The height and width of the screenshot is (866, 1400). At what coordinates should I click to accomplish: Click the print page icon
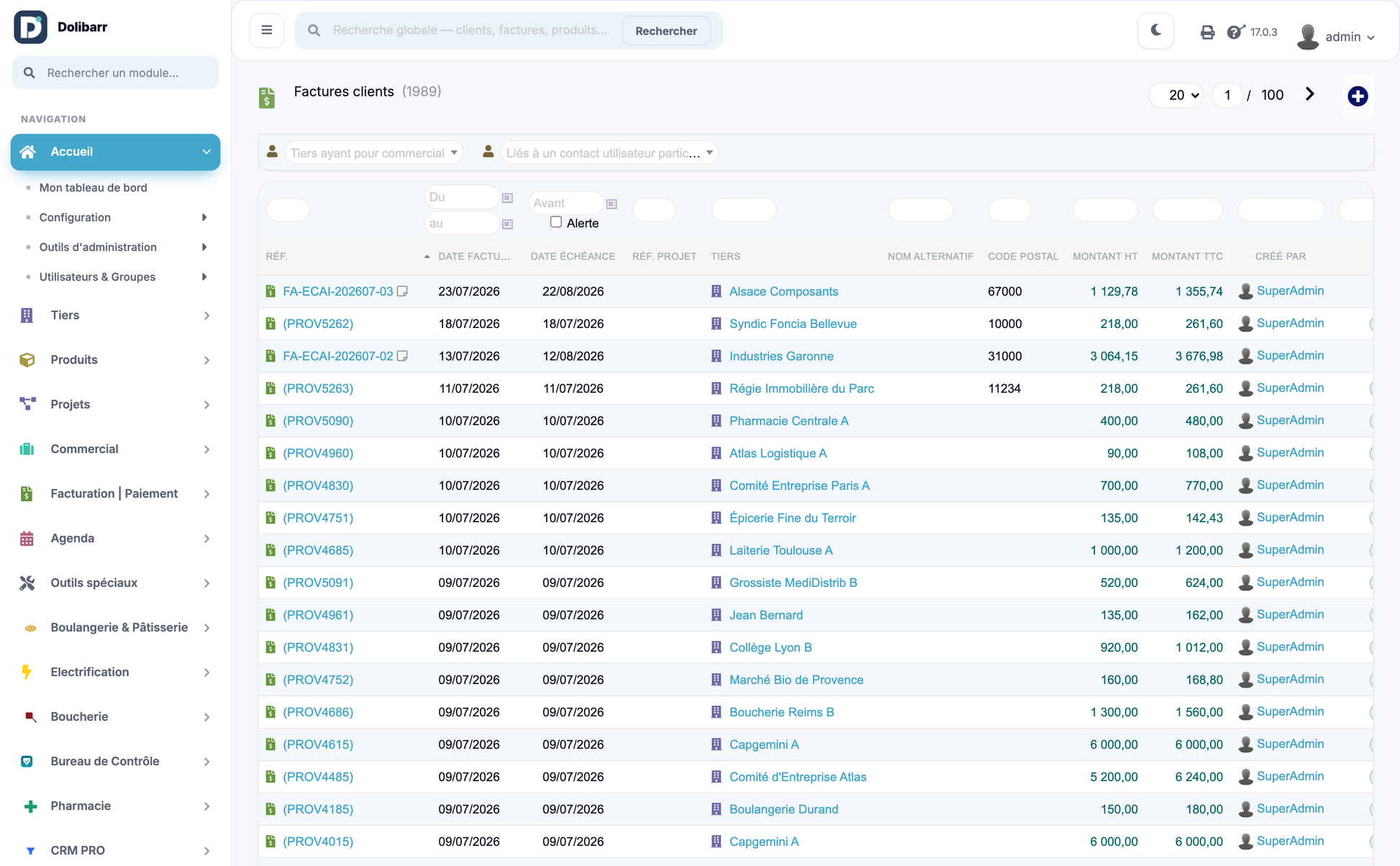click(x=1207, y=32)
